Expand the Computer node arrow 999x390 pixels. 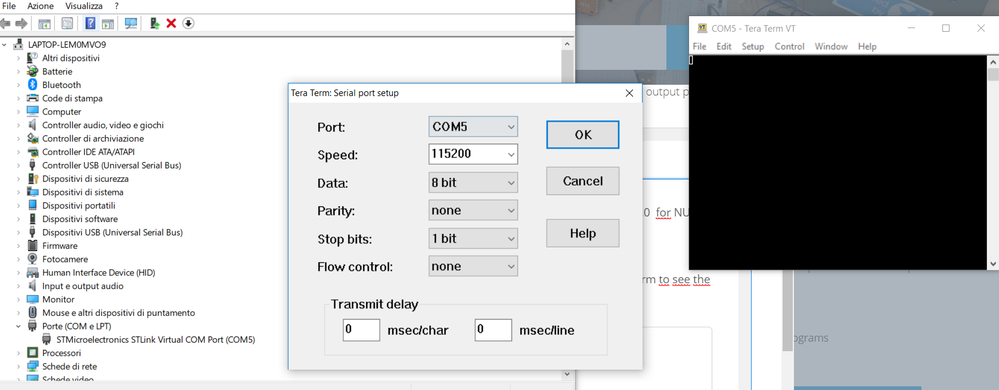tap(18, 112)
